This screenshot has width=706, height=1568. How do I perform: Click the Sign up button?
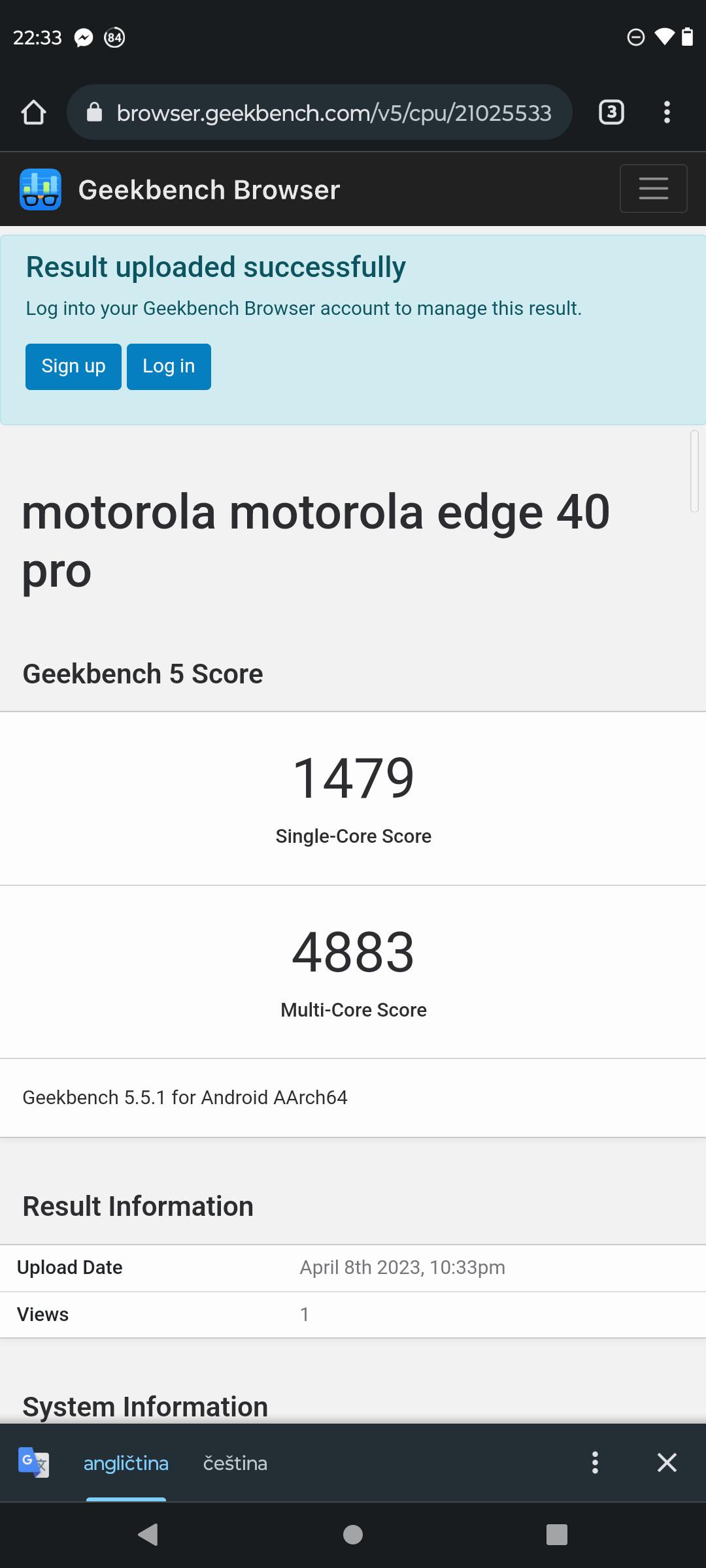tap(73, 367)
